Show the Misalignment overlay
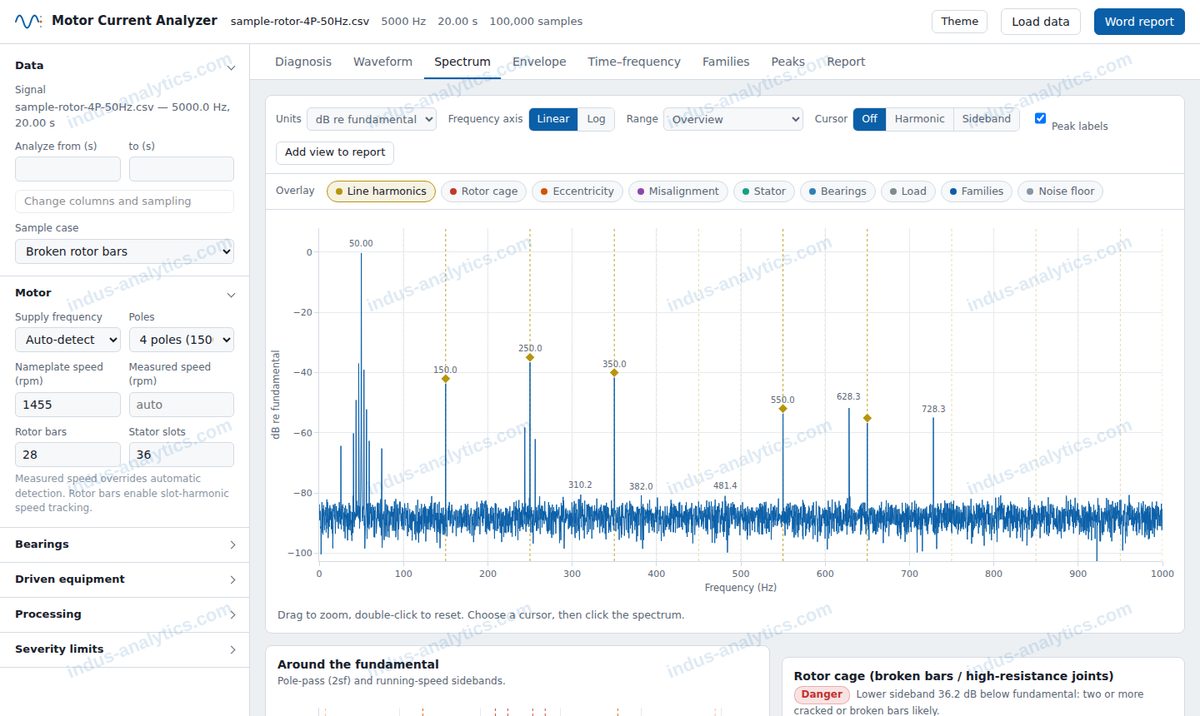 (x=678, y=191)
